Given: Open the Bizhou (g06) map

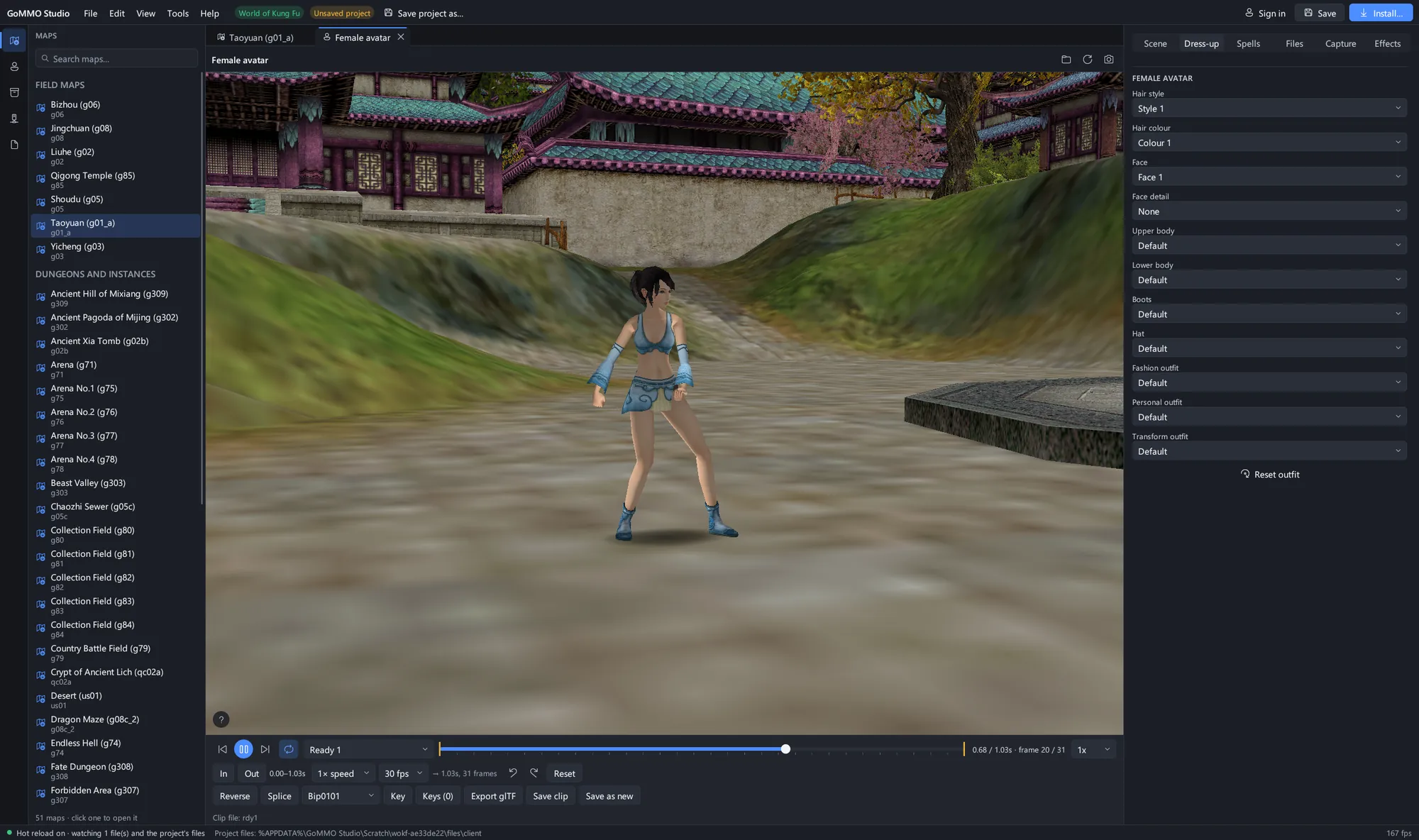Looking at the screenshot, I should (116, 108).
